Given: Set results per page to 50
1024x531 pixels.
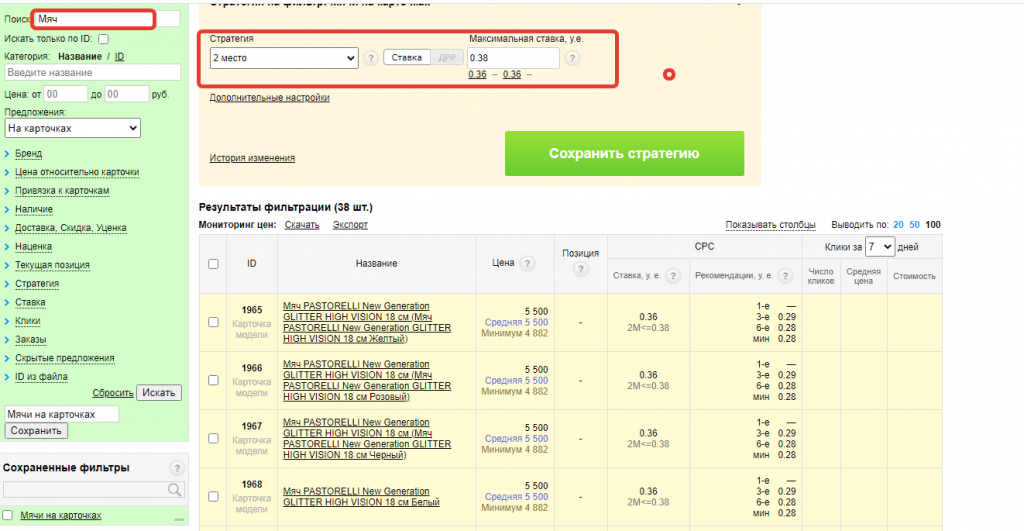Looking at the screenshot, I should 915,225.
